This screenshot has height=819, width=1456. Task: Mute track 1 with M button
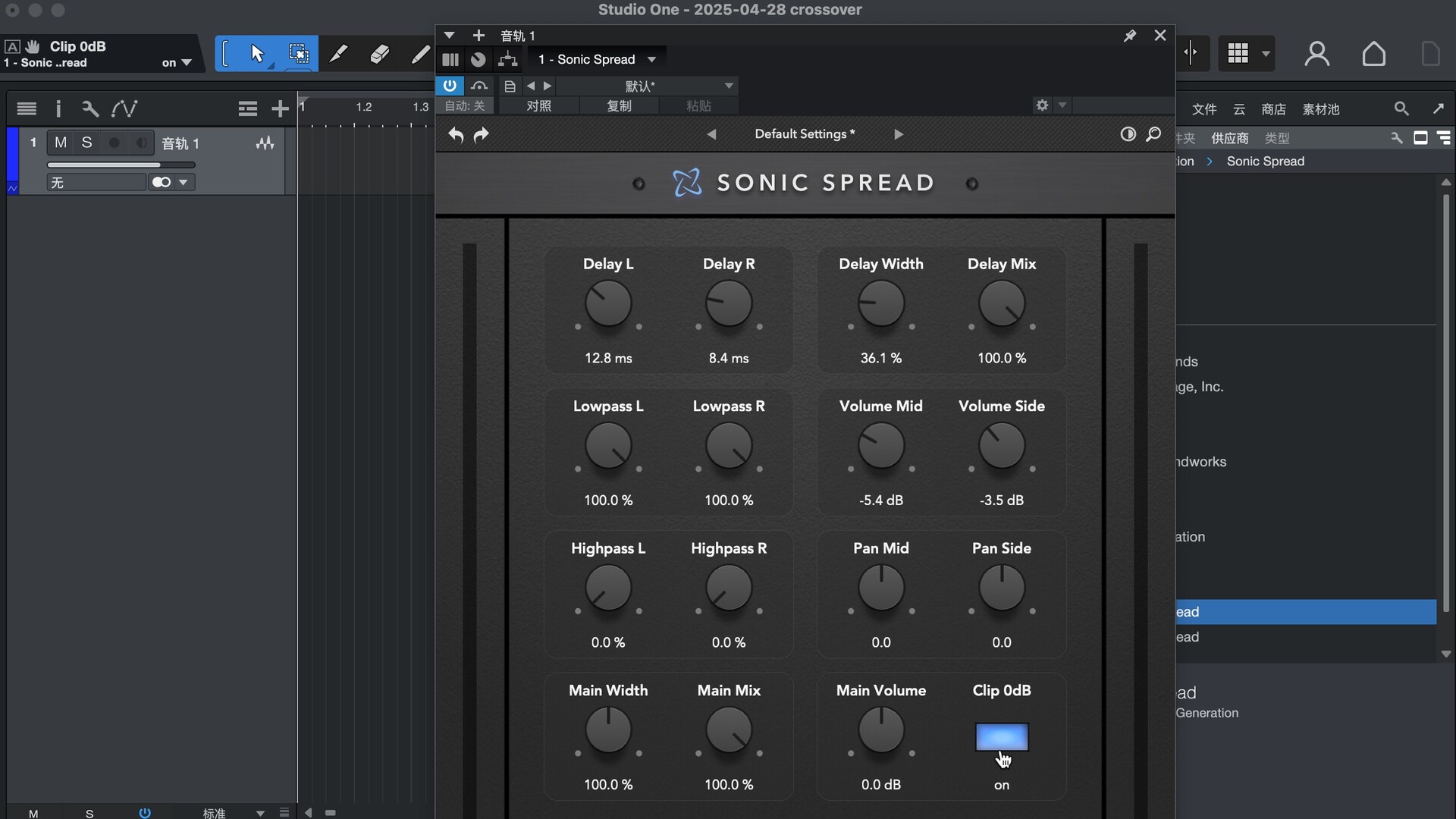61,143
